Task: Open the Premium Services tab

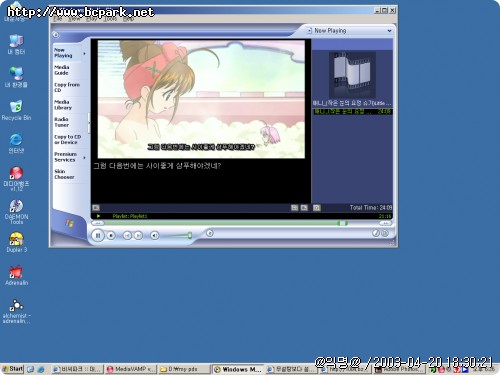Action: (66, 157)
